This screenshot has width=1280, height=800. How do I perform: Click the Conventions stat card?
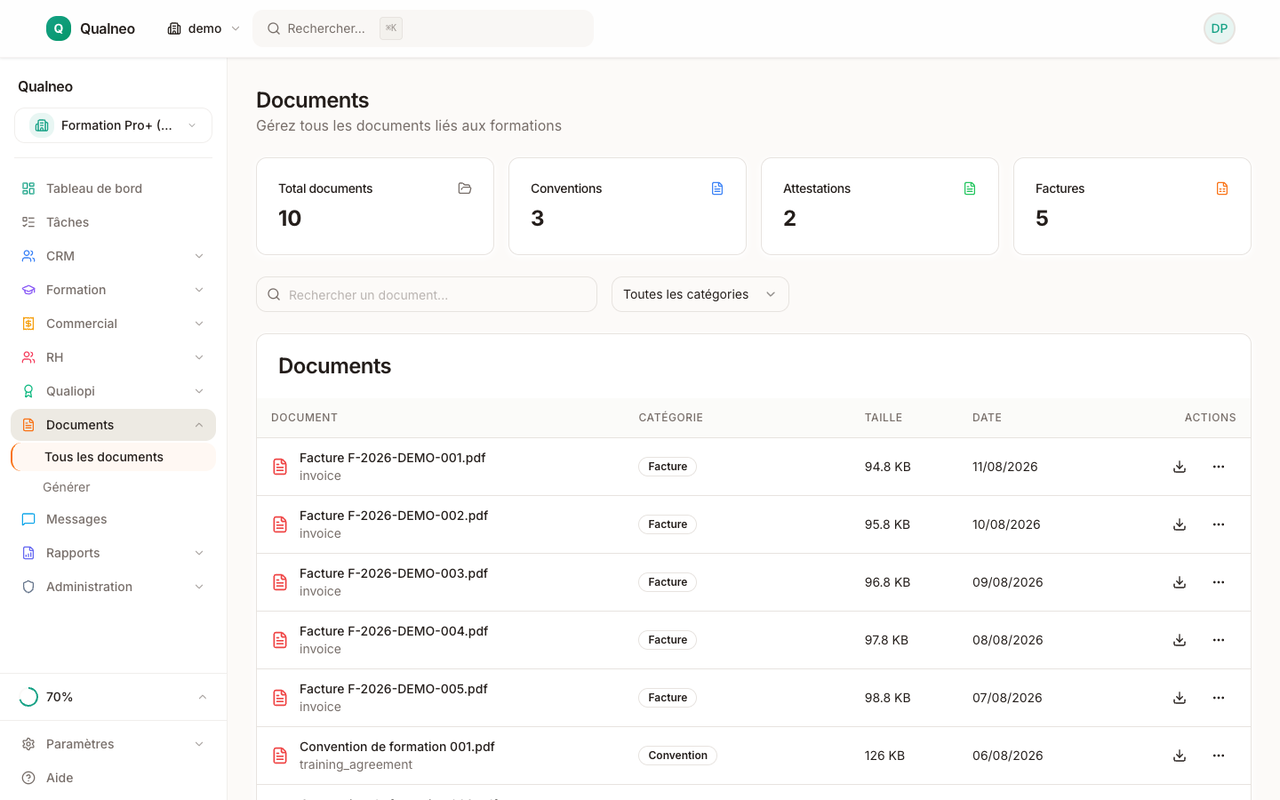point(627,206)
